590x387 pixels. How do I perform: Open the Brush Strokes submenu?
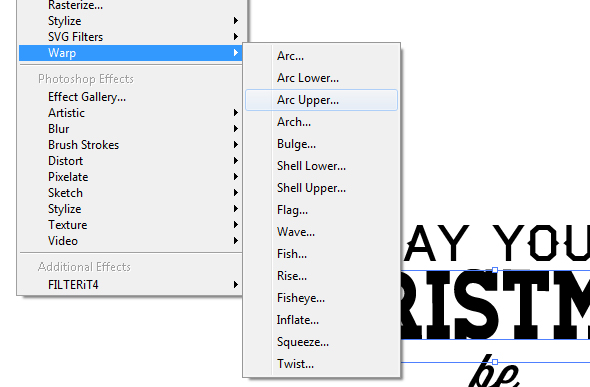click(130, 145)
